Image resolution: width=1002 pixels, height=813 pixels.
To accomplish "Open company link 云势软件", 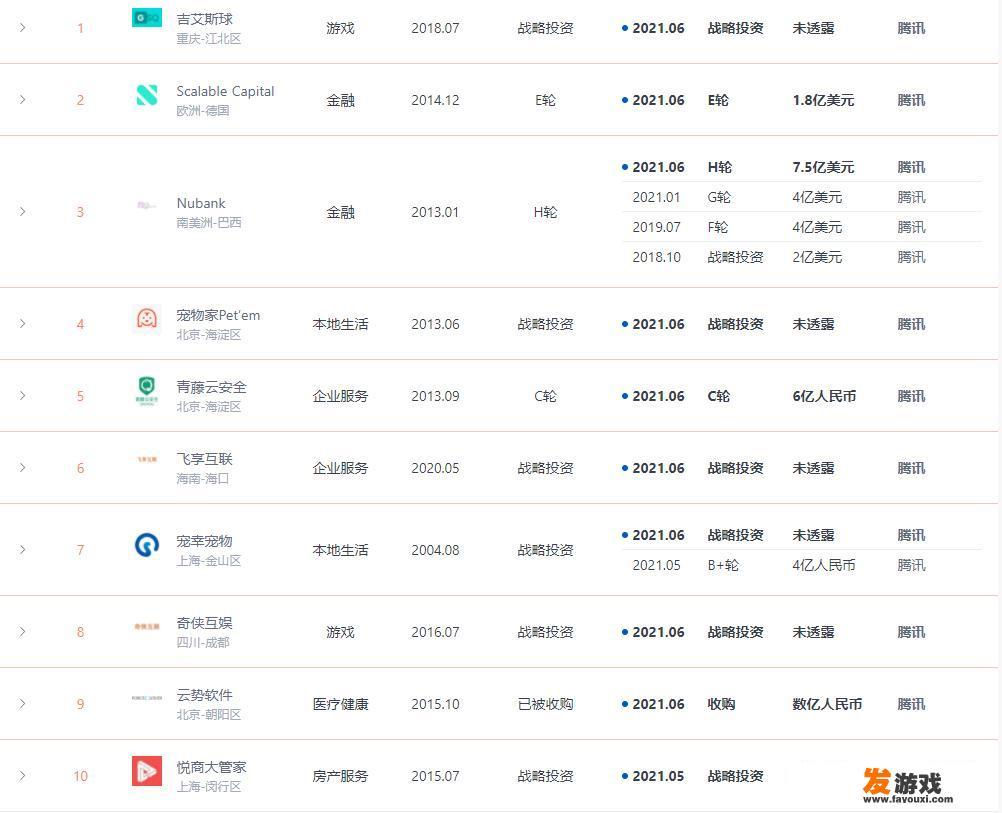I will click(x=204, y=695).
